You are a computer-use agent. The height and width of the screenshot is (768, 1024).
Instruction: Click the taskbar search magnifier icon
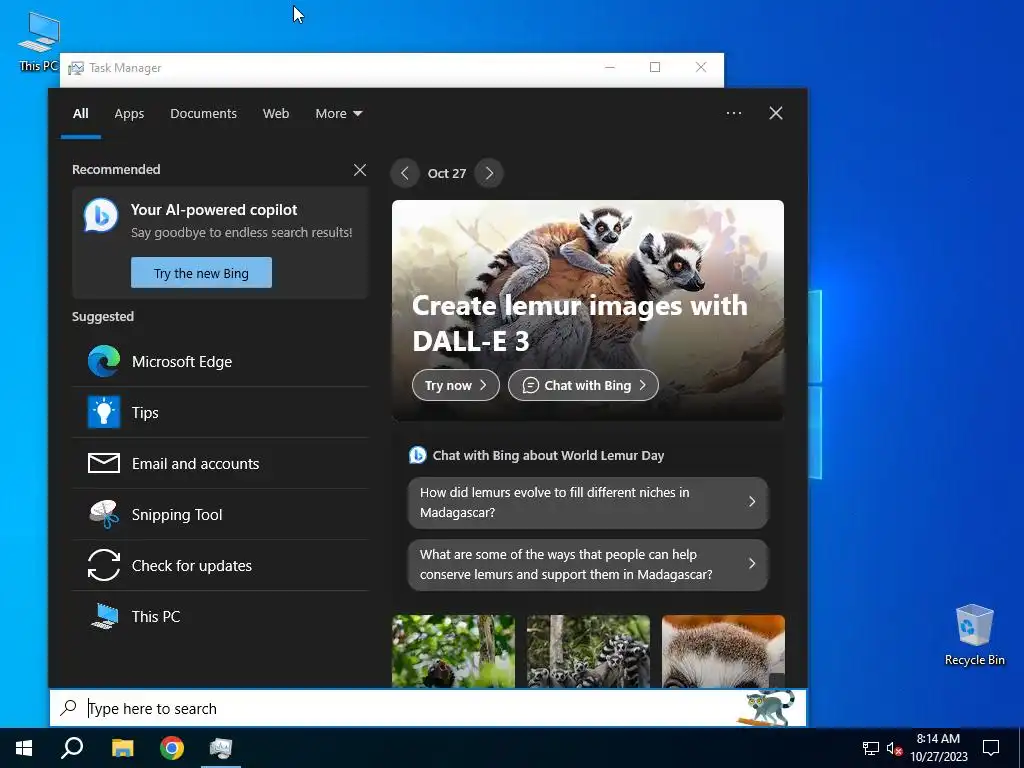tap(72, 748)
